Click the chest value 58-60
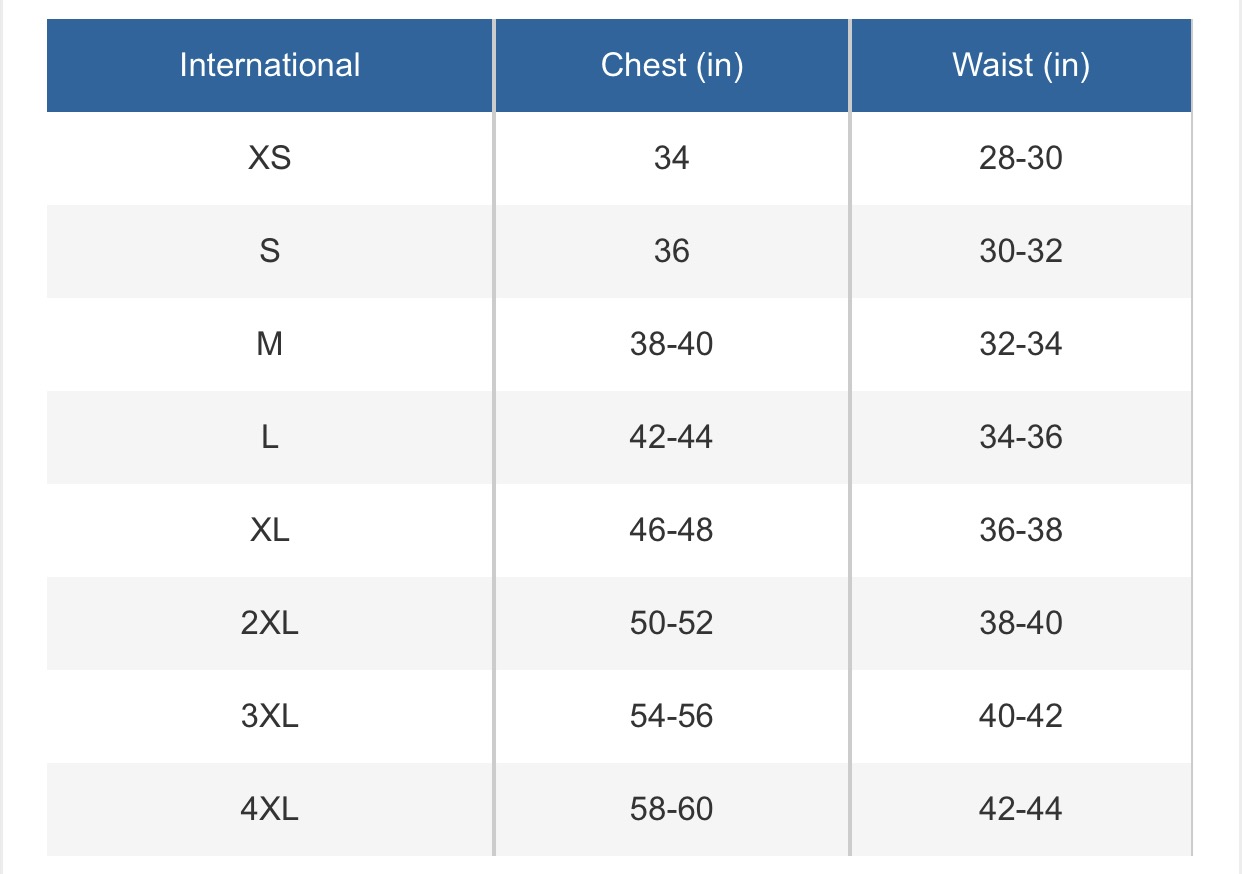Viewport: 1242px width, 874px height. 671,809
